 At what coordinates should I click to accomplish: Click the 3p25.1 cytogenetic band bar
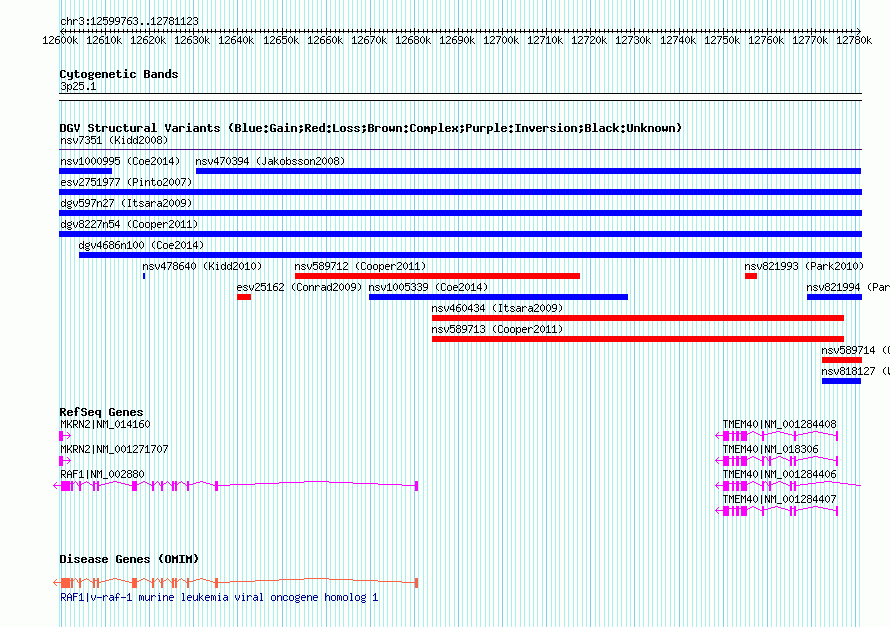(460, 97)
